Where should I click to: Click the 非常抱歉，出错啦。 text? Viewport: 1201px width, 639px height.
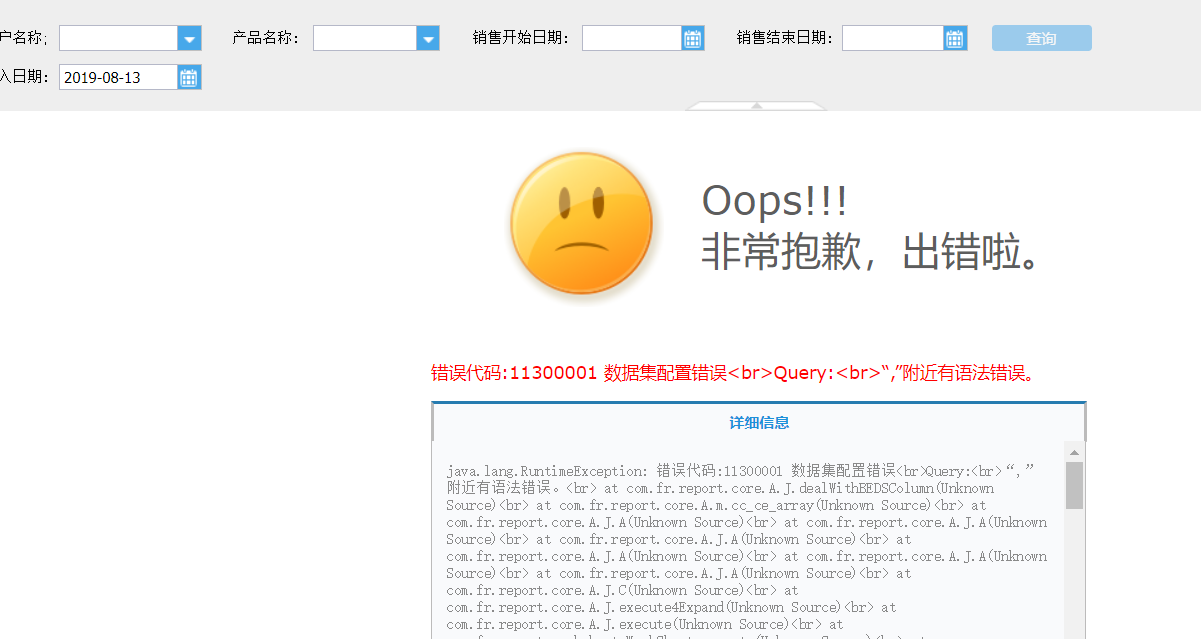click(874, 253)
